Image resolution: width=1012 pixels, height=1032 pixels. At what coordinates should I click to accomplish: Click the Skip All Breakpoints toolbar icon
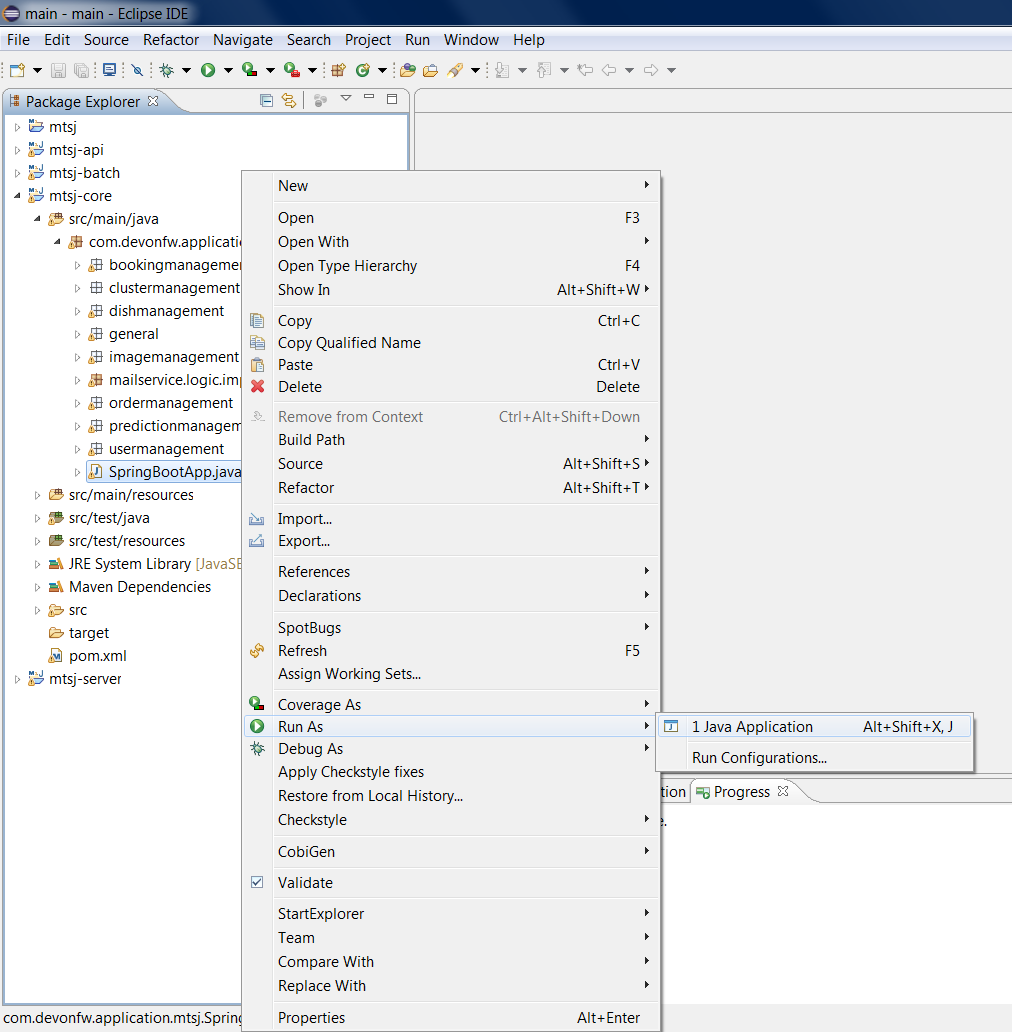pos(137,70)
